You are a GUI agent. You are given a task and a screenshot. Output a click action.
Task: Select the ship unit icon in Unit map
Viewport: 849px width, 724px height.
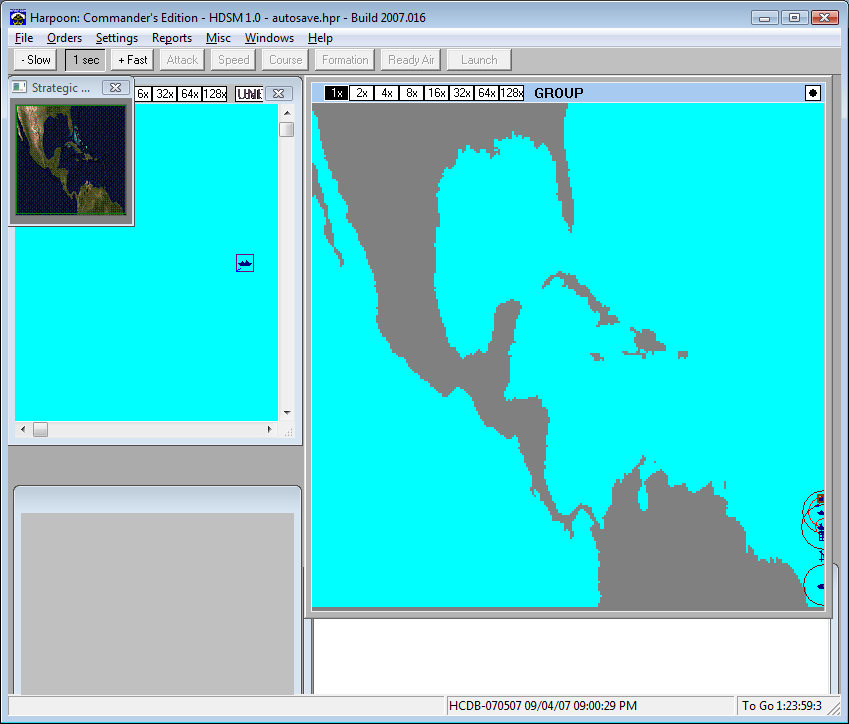pos(245,263)
